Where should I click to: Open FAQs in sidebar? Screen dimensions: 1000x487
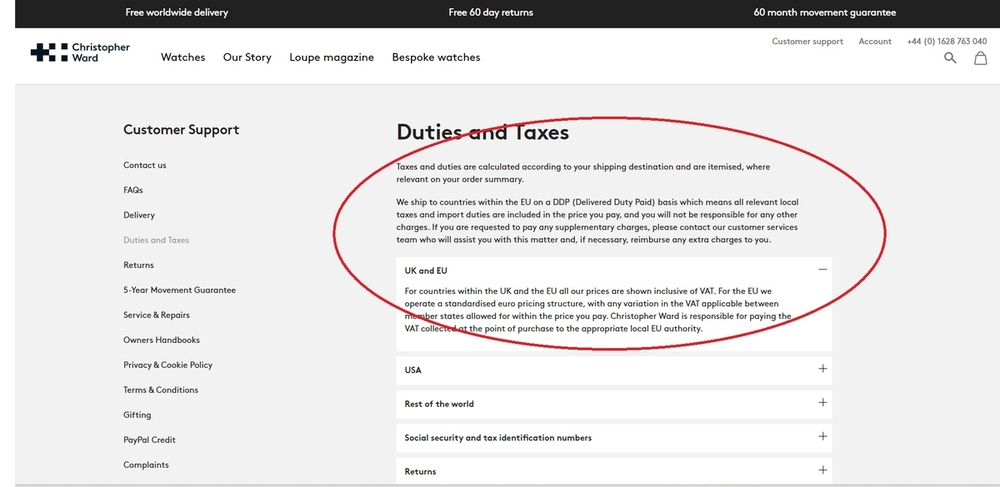tap(133, 190)
